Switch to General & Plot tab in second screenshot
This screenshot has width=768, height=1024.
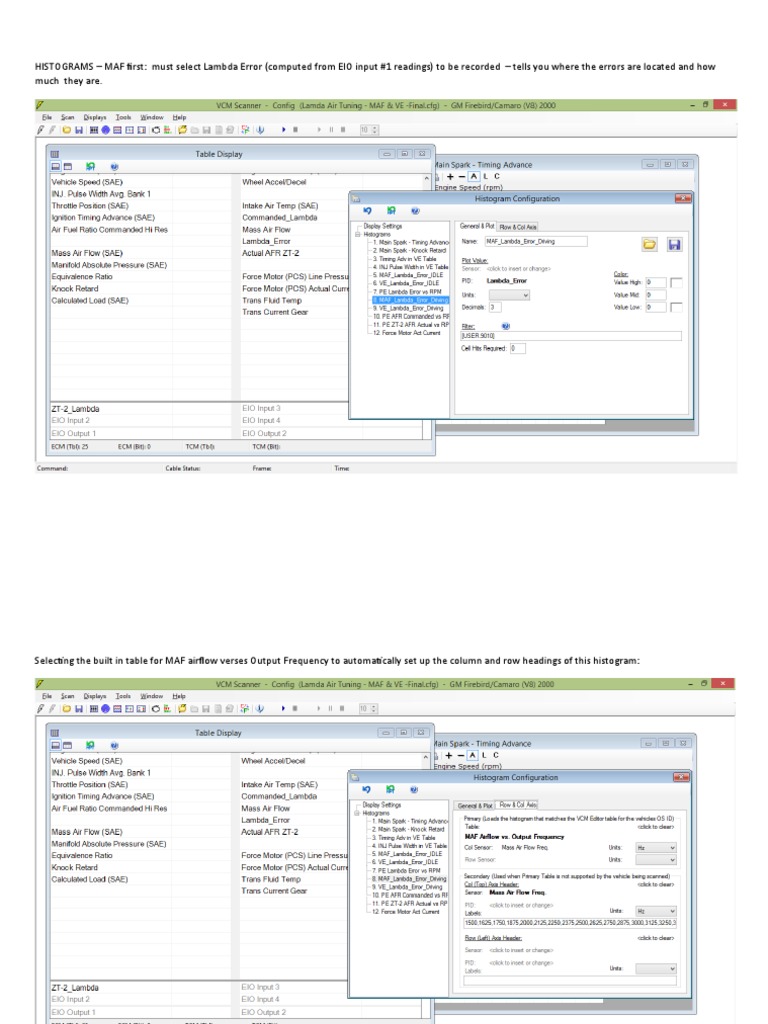click(x=475, y=805)
